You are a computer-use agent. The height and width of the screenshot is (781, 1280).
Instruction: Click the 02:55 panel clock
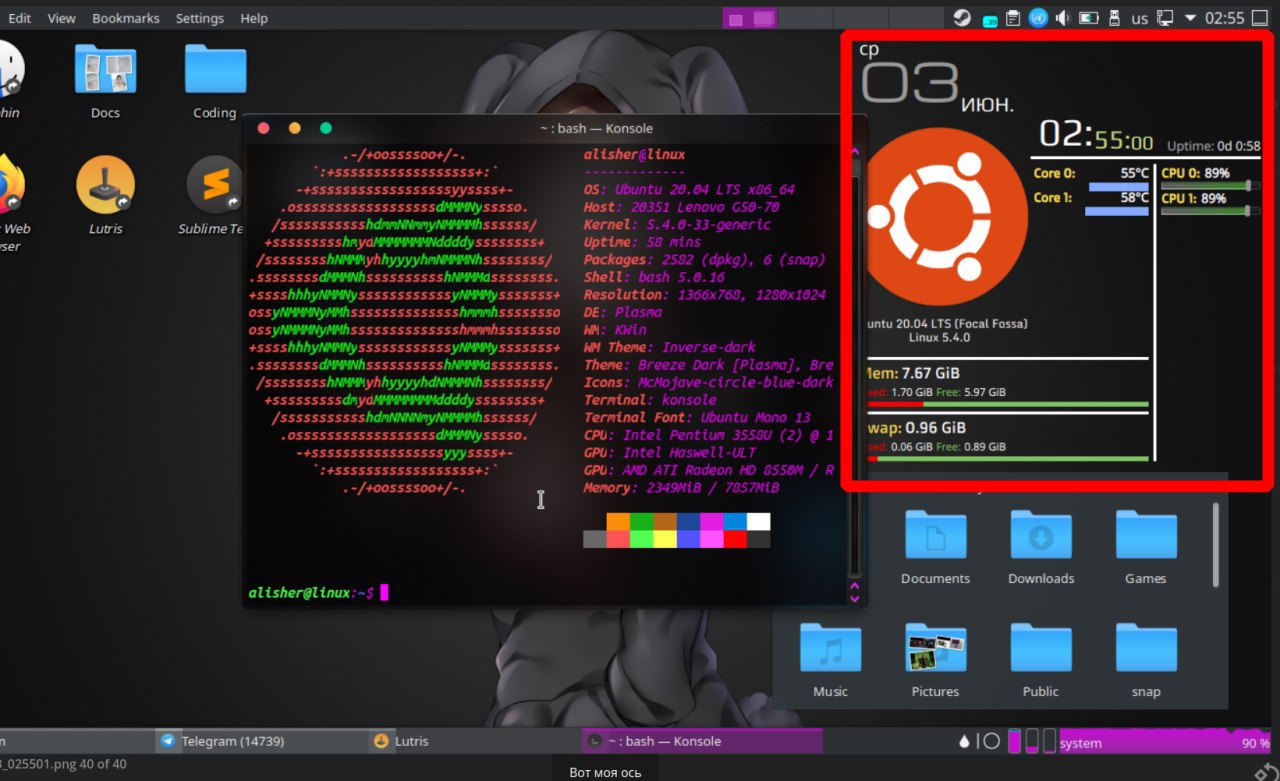click(x=1224, y=18)
